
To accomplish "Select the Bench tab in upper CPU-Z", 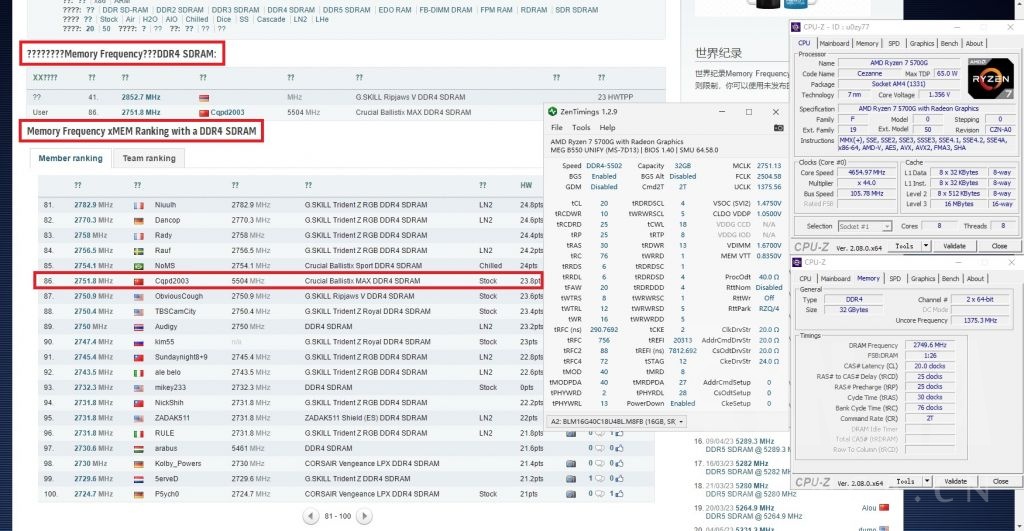I will pos(950,43).
